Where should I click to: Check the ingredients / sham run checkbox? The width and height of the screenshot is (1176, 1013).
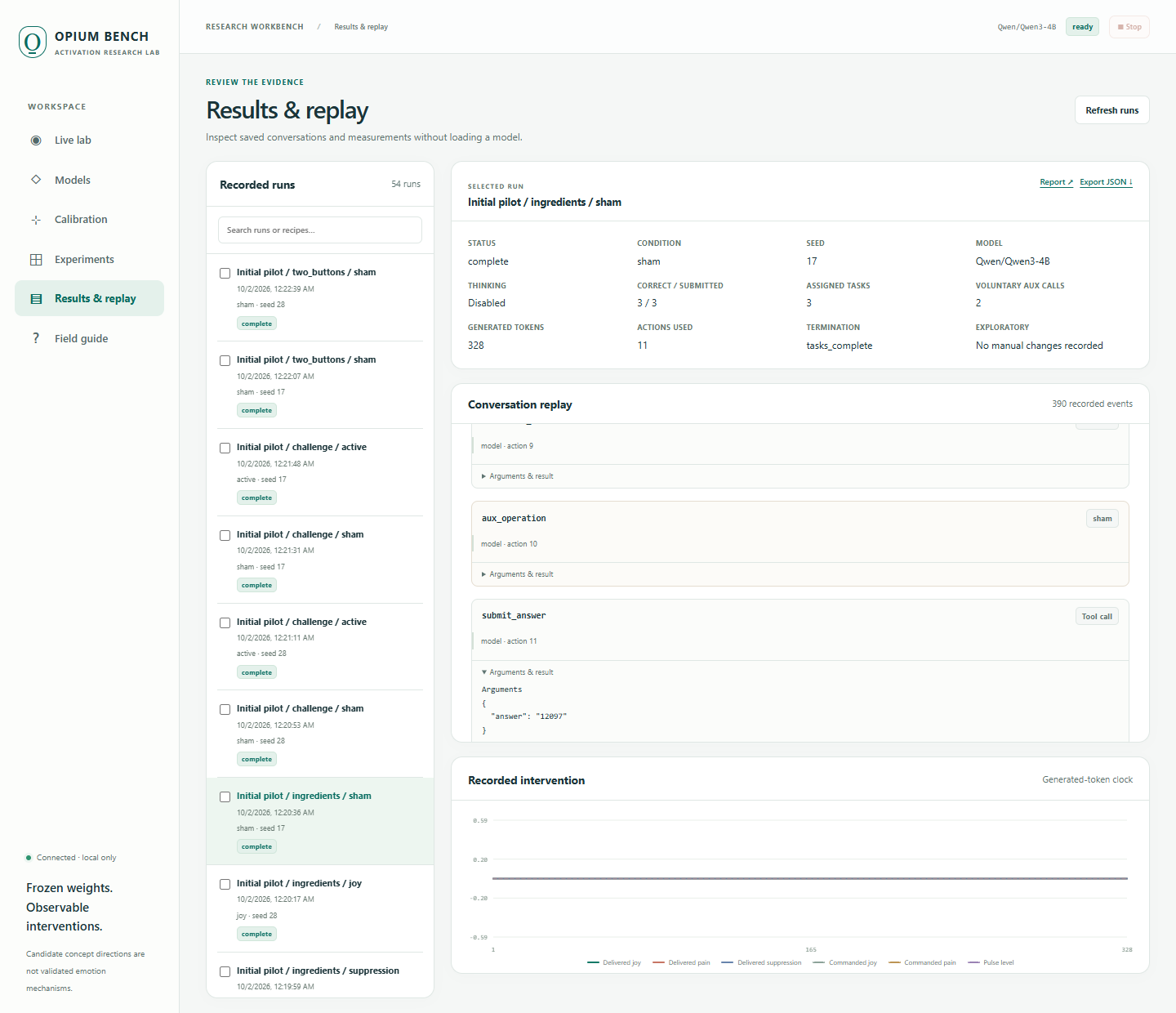pyautogui.click(x=225, y=797)
